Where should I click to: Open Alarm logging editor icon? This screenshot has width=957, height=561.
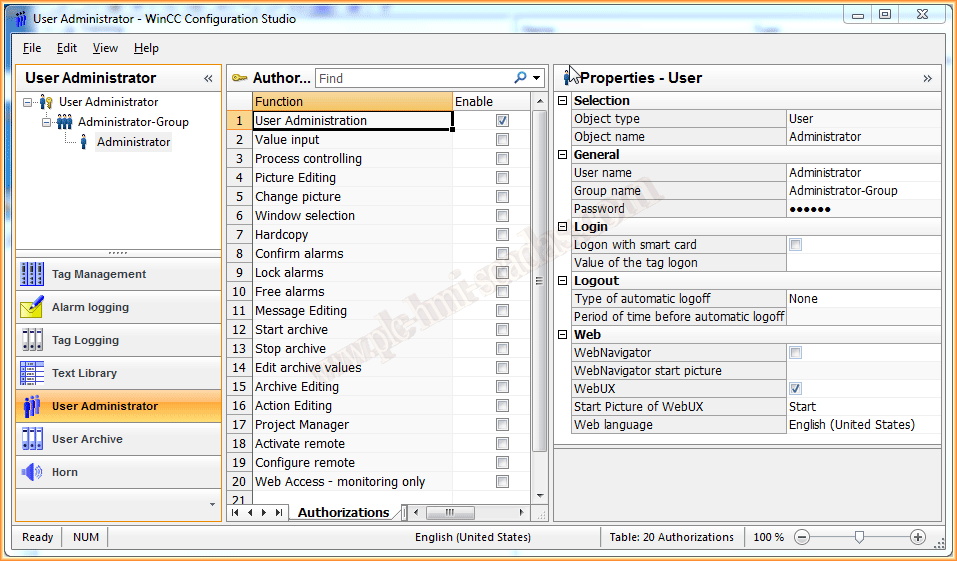tap(32, 307)
